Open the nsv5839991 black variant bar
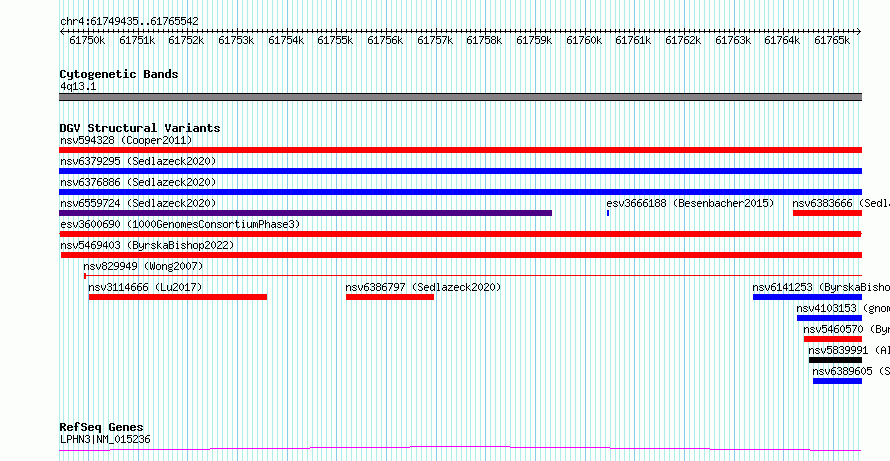The width and height of the screenshot is (890, 461). pos(836,360)
